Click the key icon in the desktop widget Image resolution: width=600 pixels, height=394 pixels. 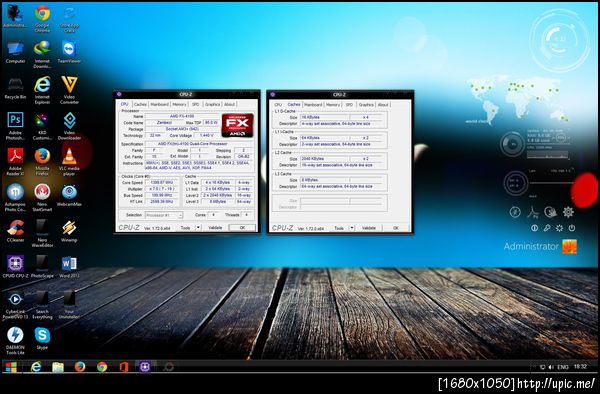[547, 228]
